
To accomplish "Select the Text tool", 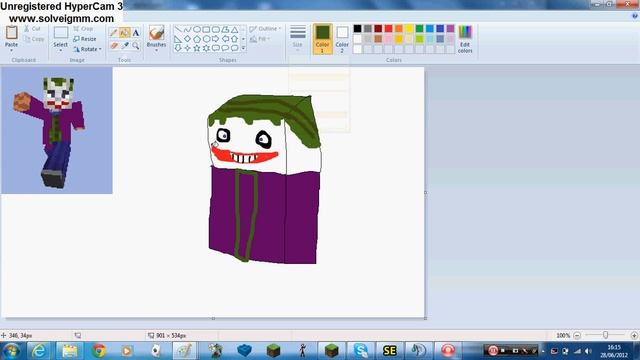I will click(136, 33).
